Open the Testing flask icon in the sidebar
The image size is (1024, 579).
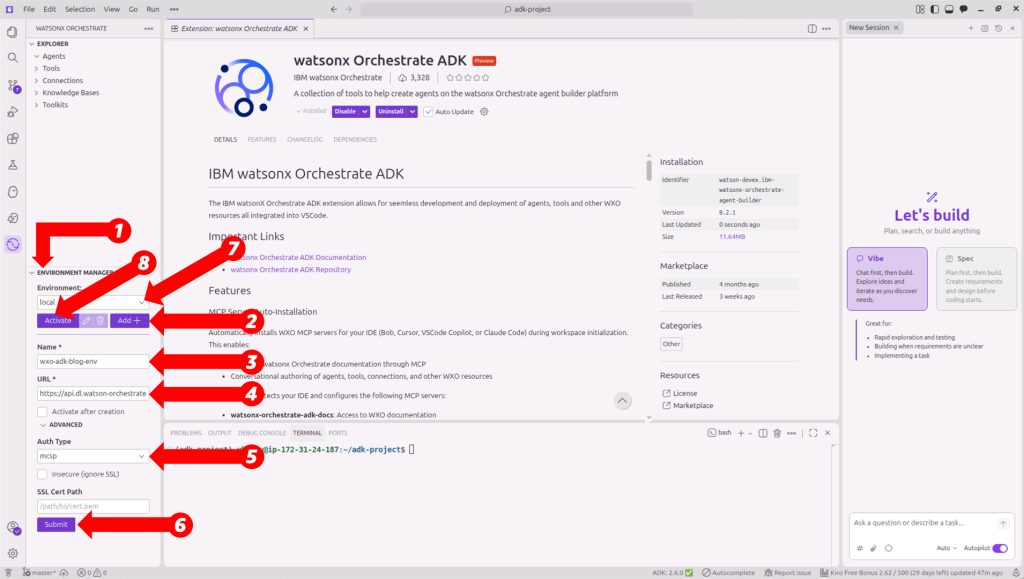(11, 164)
